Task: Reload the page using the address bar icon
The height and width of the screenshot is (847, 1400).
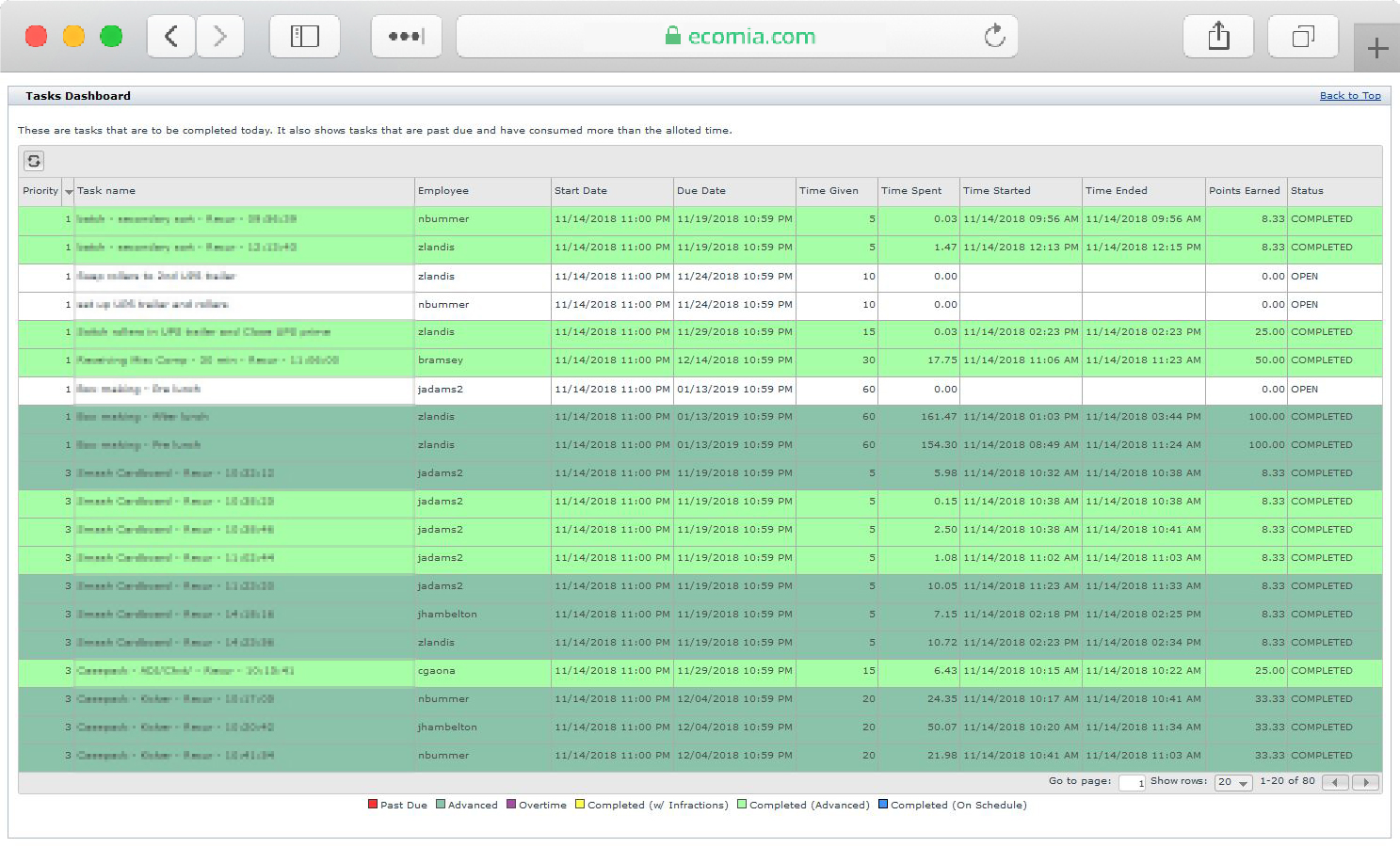Action: 994,37
